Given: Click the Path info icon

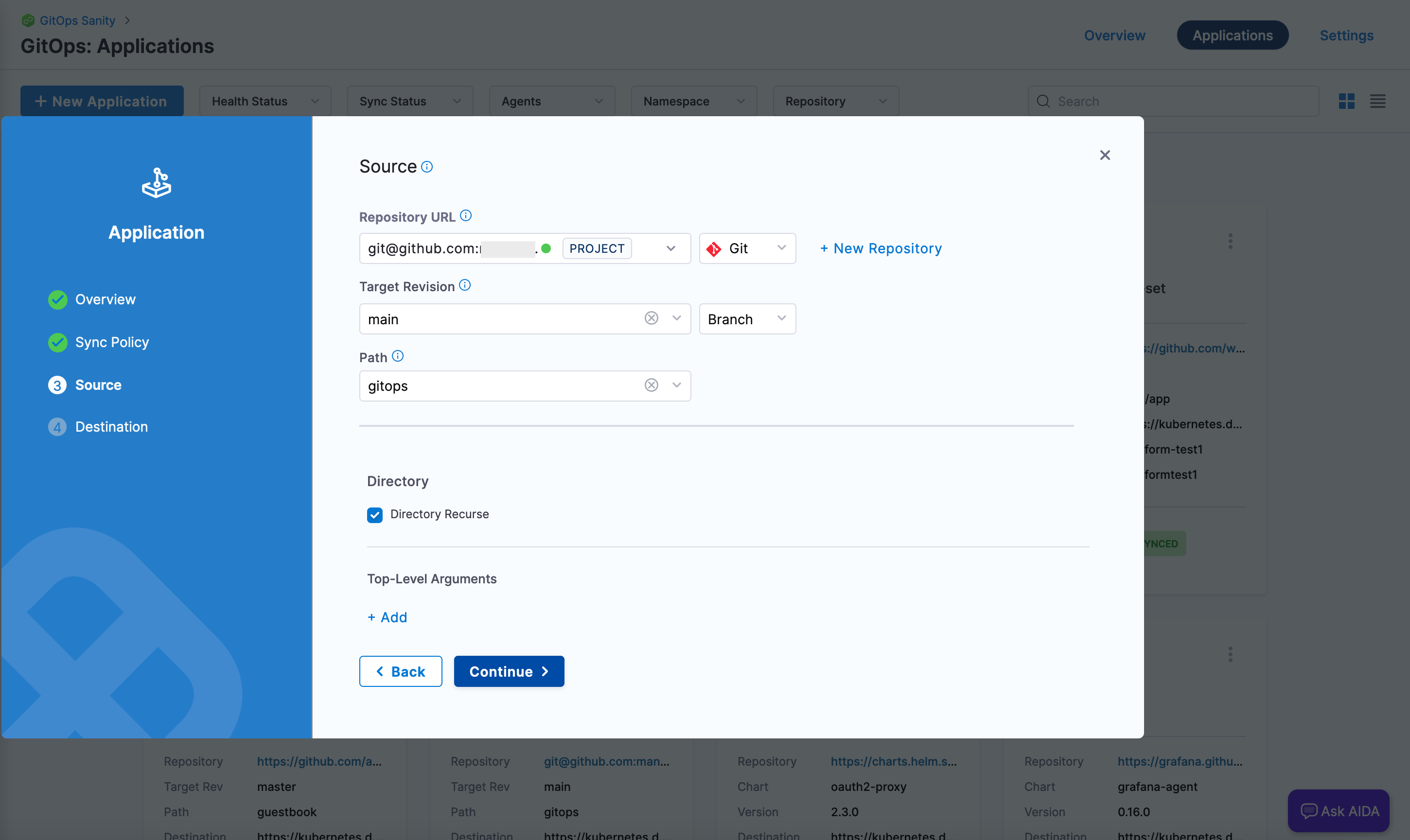Looking at the screenshot, I should click(x=398, y=356).
